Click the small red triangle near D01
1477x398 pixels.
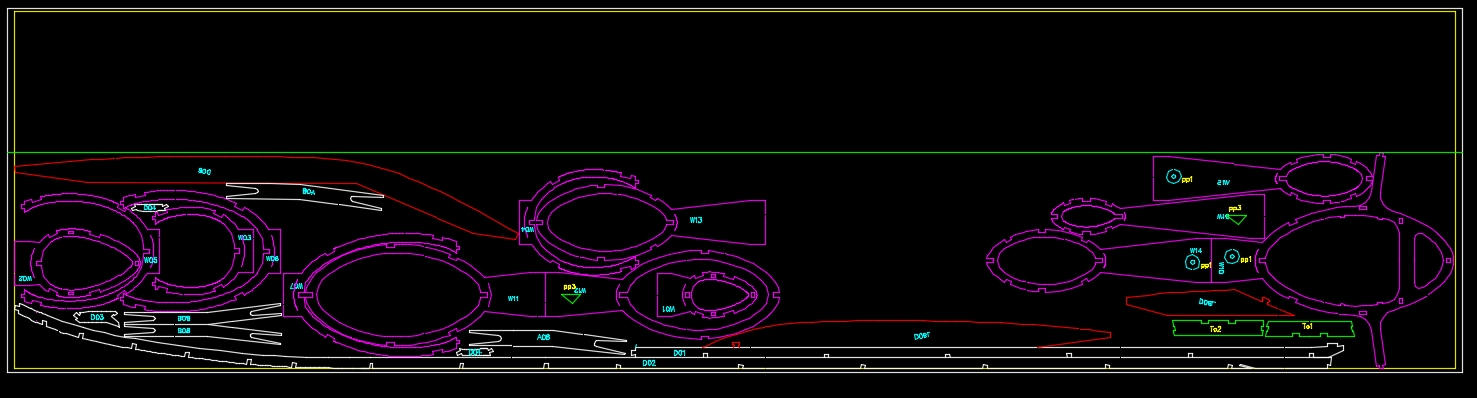[x=736, y=345]
